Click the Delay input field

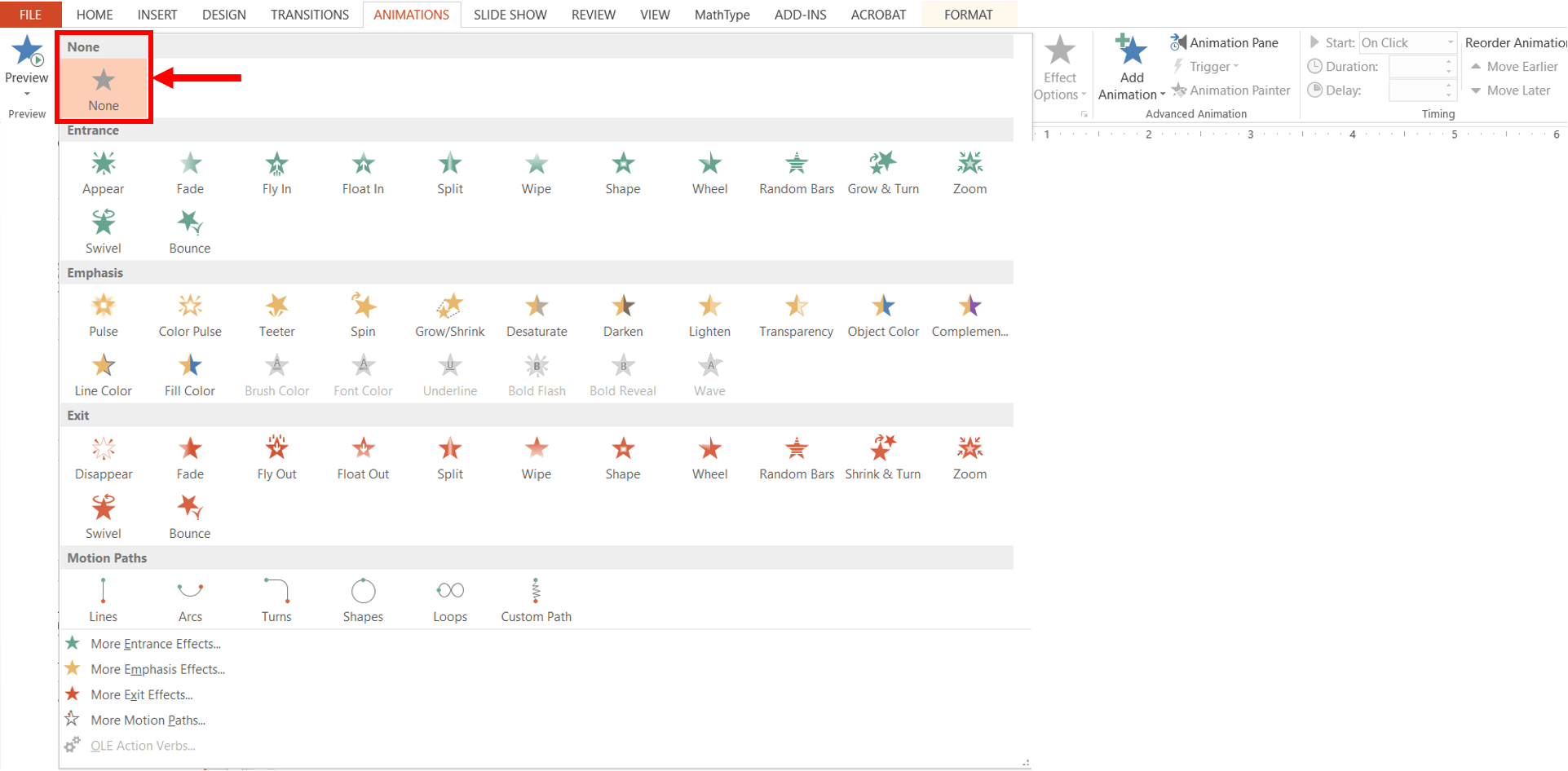1416,90
